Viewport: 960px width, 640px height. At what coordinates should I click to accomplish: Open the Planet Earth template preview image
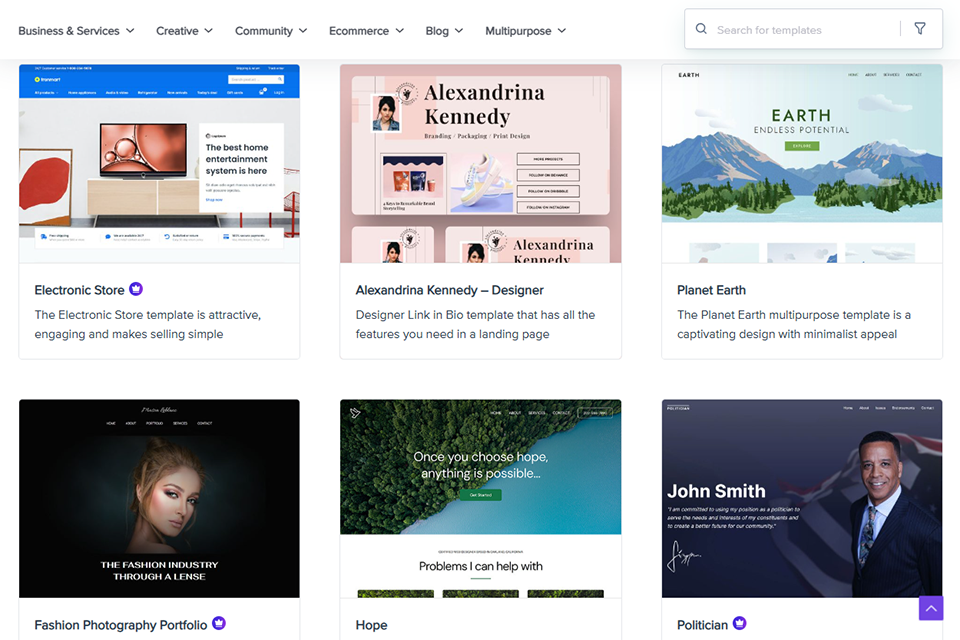click(x=802, y=164)
